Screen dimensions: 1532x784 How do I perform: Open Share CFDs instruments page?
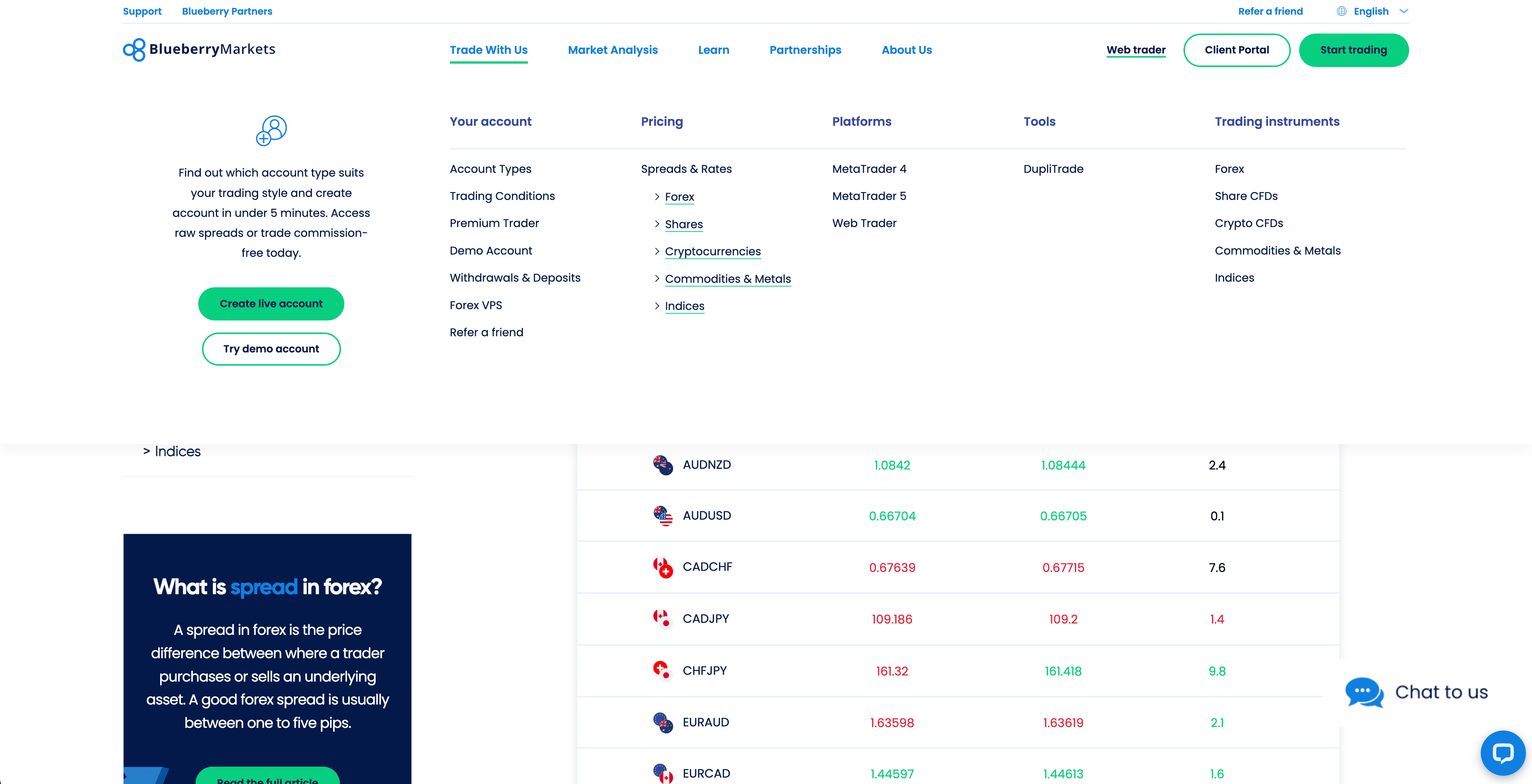(x=1246, y=196)
